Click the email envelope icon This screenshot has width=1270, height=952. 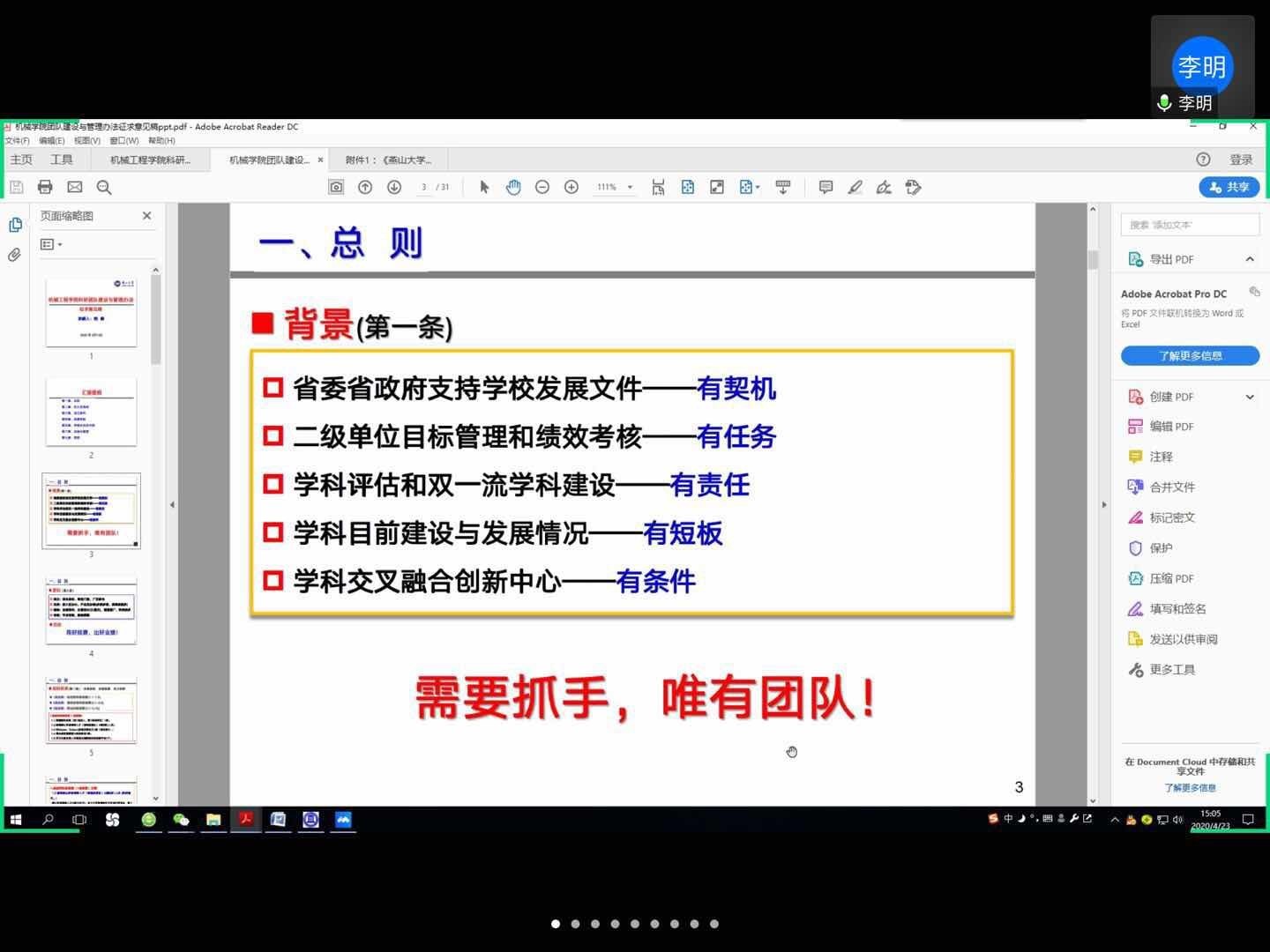tap(75, 187)
